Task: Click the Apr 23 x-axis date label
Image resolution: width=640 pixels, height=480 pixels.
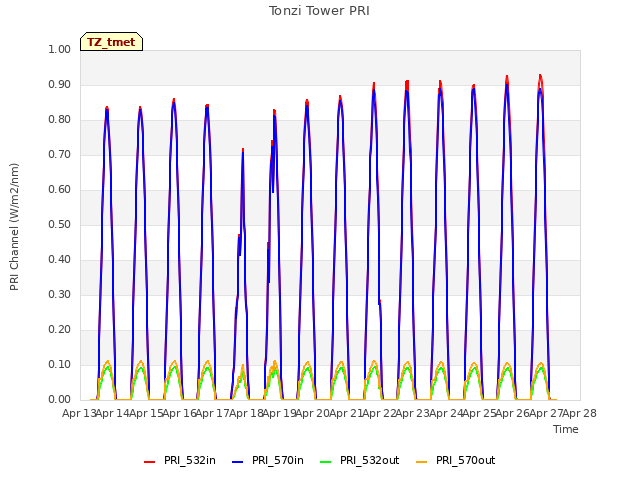Action: (413, 413)
